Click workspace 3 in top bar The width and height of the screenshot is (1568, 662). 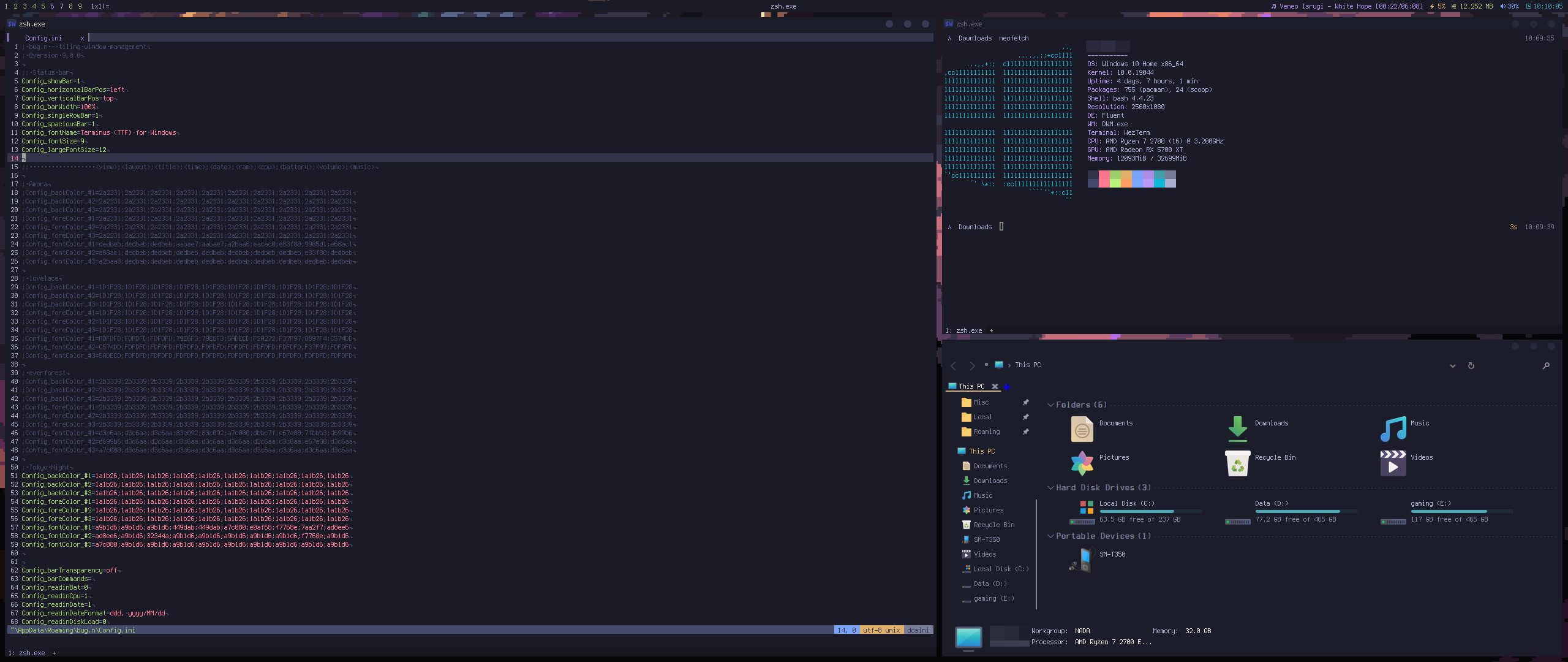24,6
